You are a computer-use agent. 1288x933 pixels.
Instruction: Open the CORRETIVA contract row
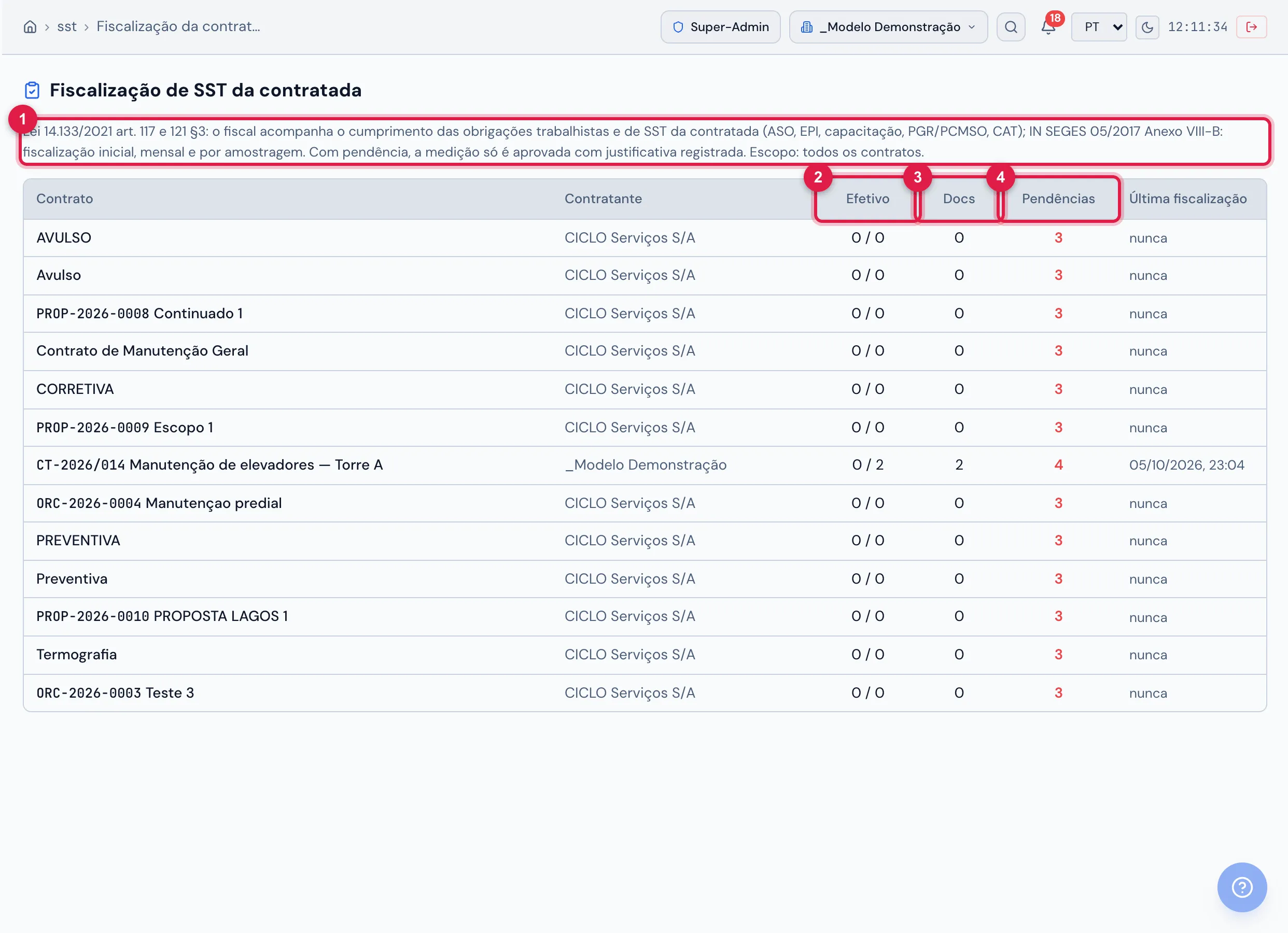[645, 390]
